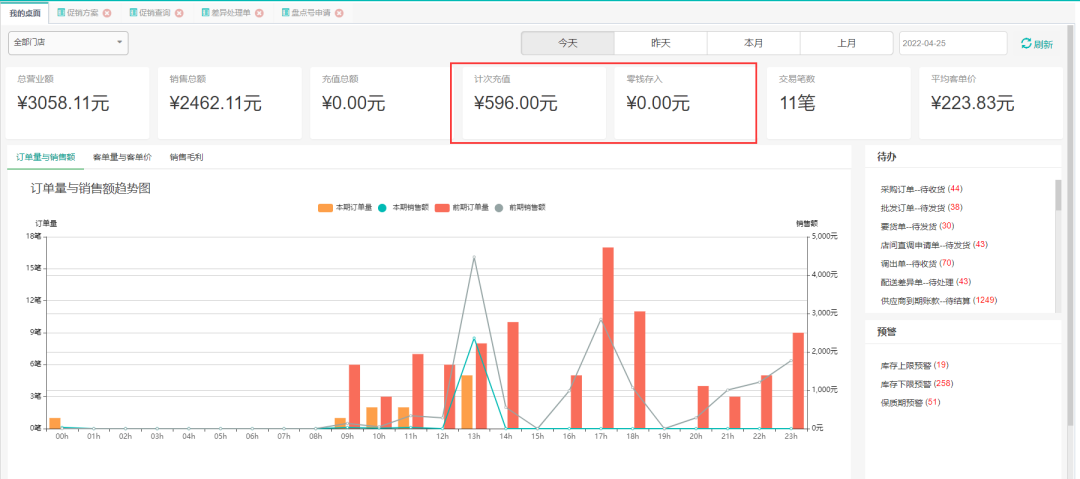
Task: Switch to 客单量与客单价 chart tab
Action: [x=122, y=157]
